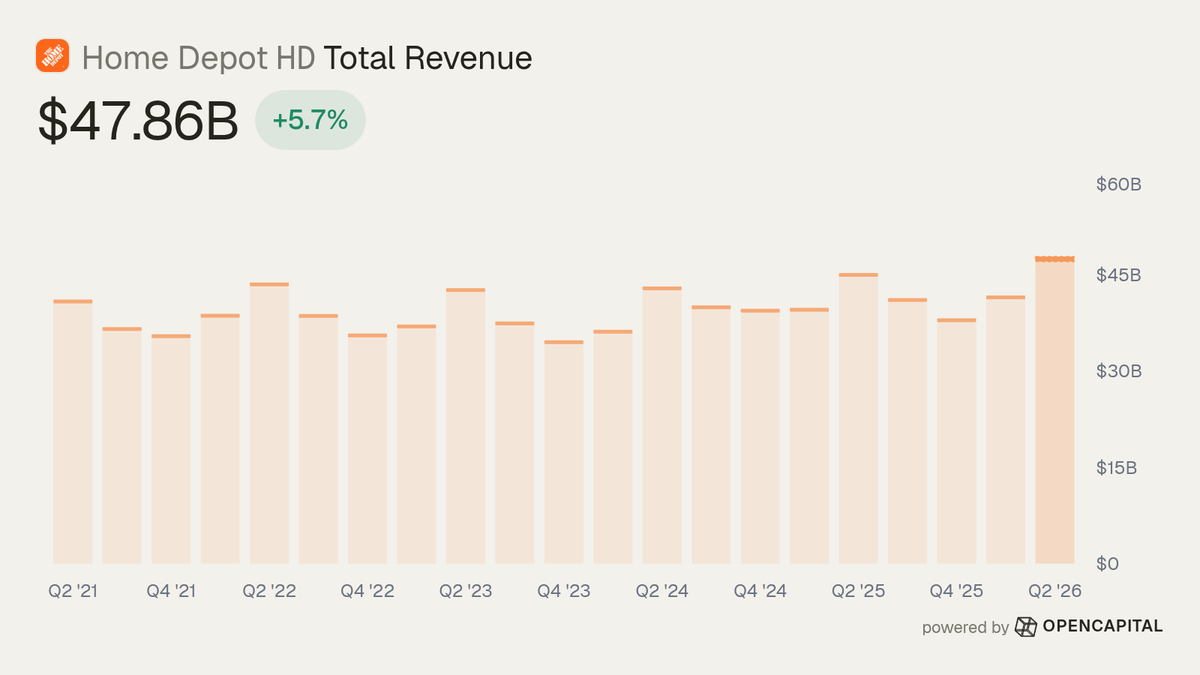Click the +5.7% growth badge

(x=310, y=121)
